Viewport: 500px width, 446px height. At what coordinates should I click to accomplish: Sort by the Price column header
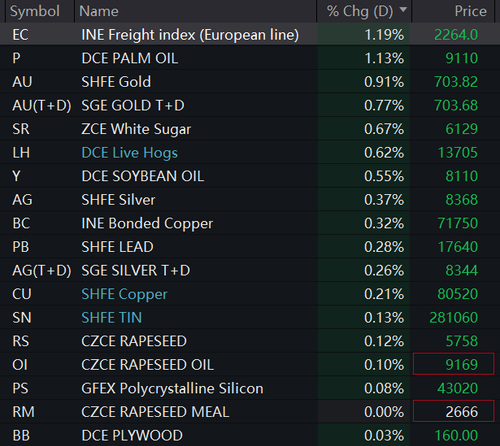click(470, 11)
